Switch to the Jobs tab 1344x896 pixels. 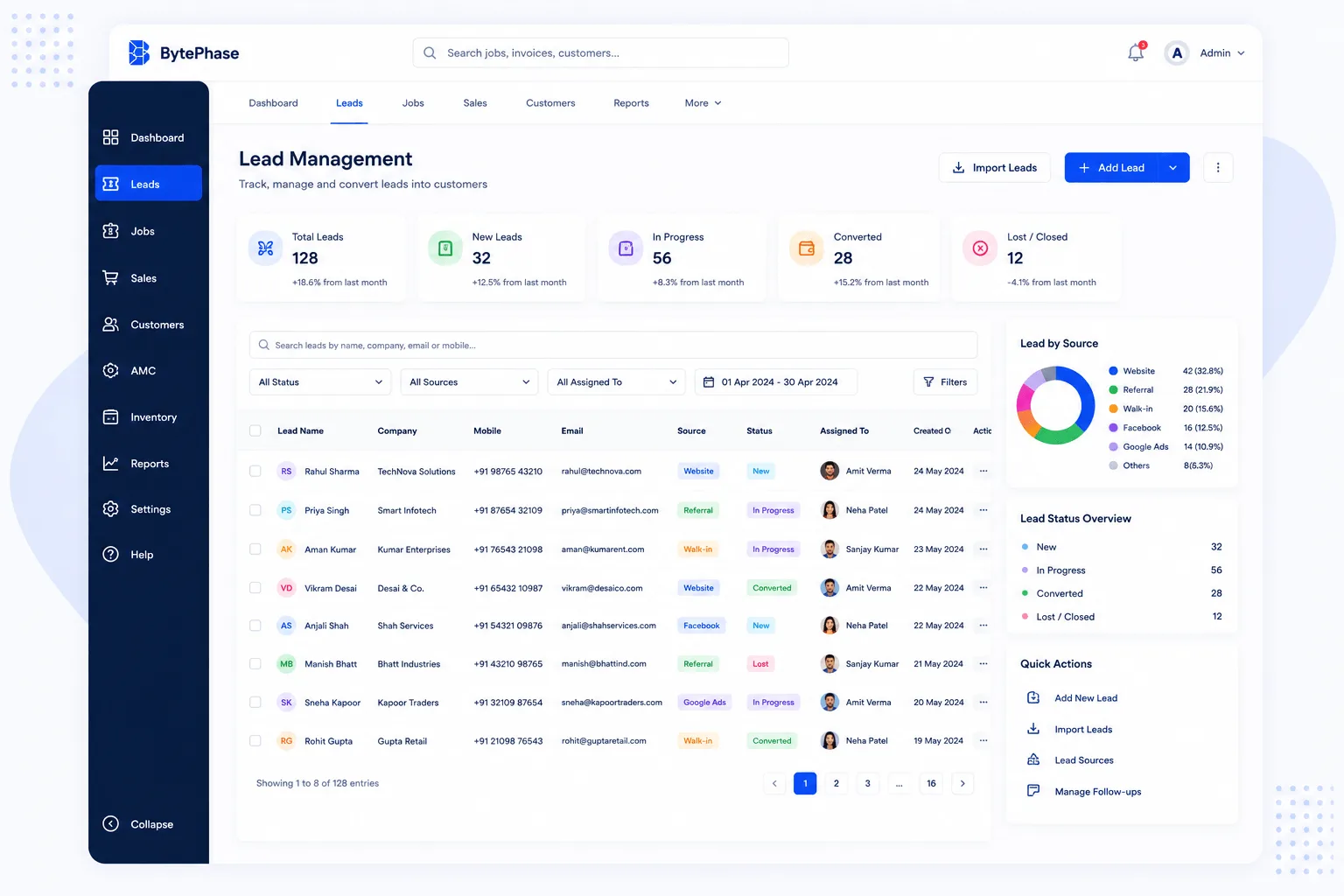click(x=413, y=103)
